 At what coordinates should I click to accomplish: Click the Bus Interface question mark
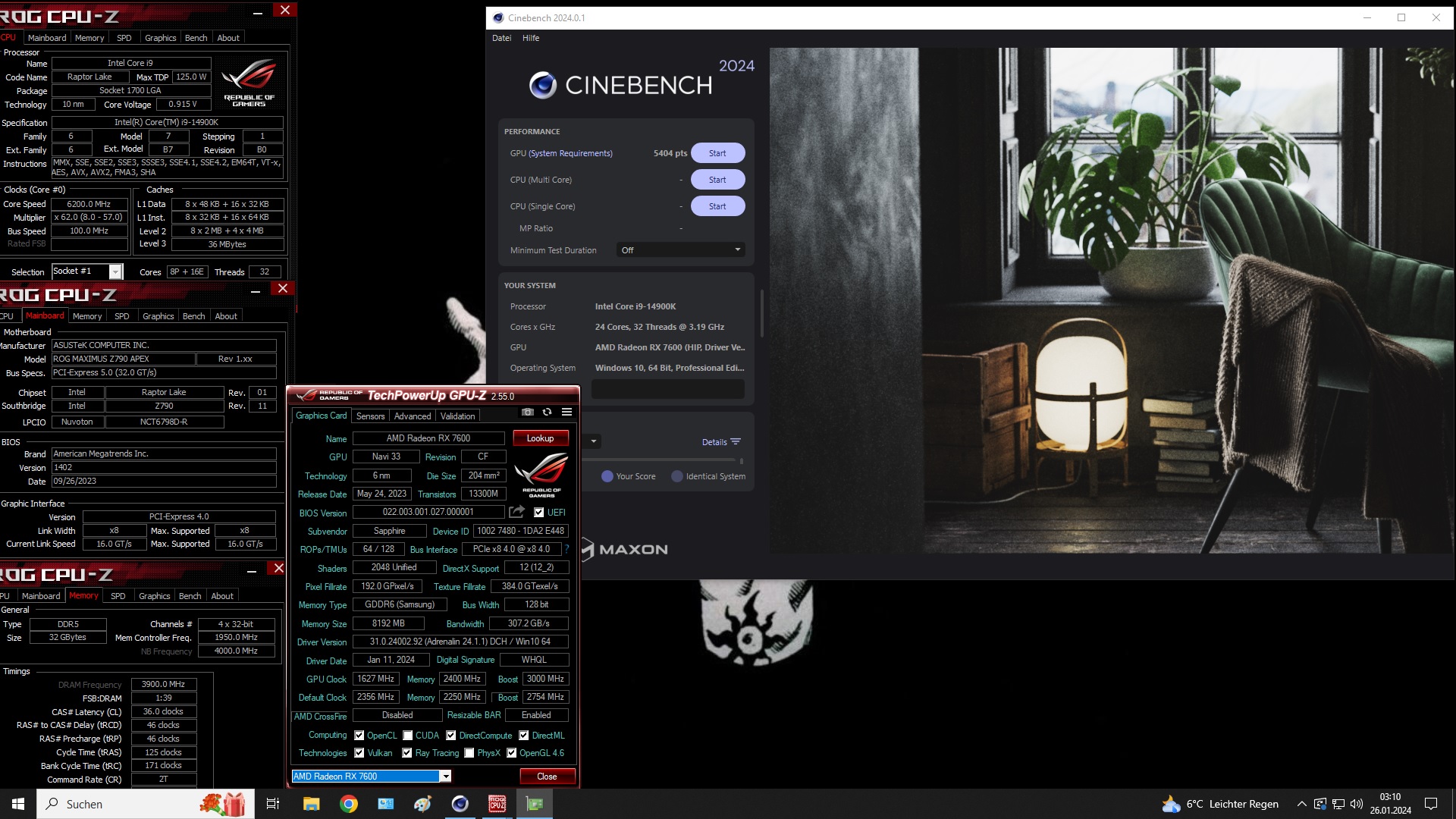pos(566,549)
